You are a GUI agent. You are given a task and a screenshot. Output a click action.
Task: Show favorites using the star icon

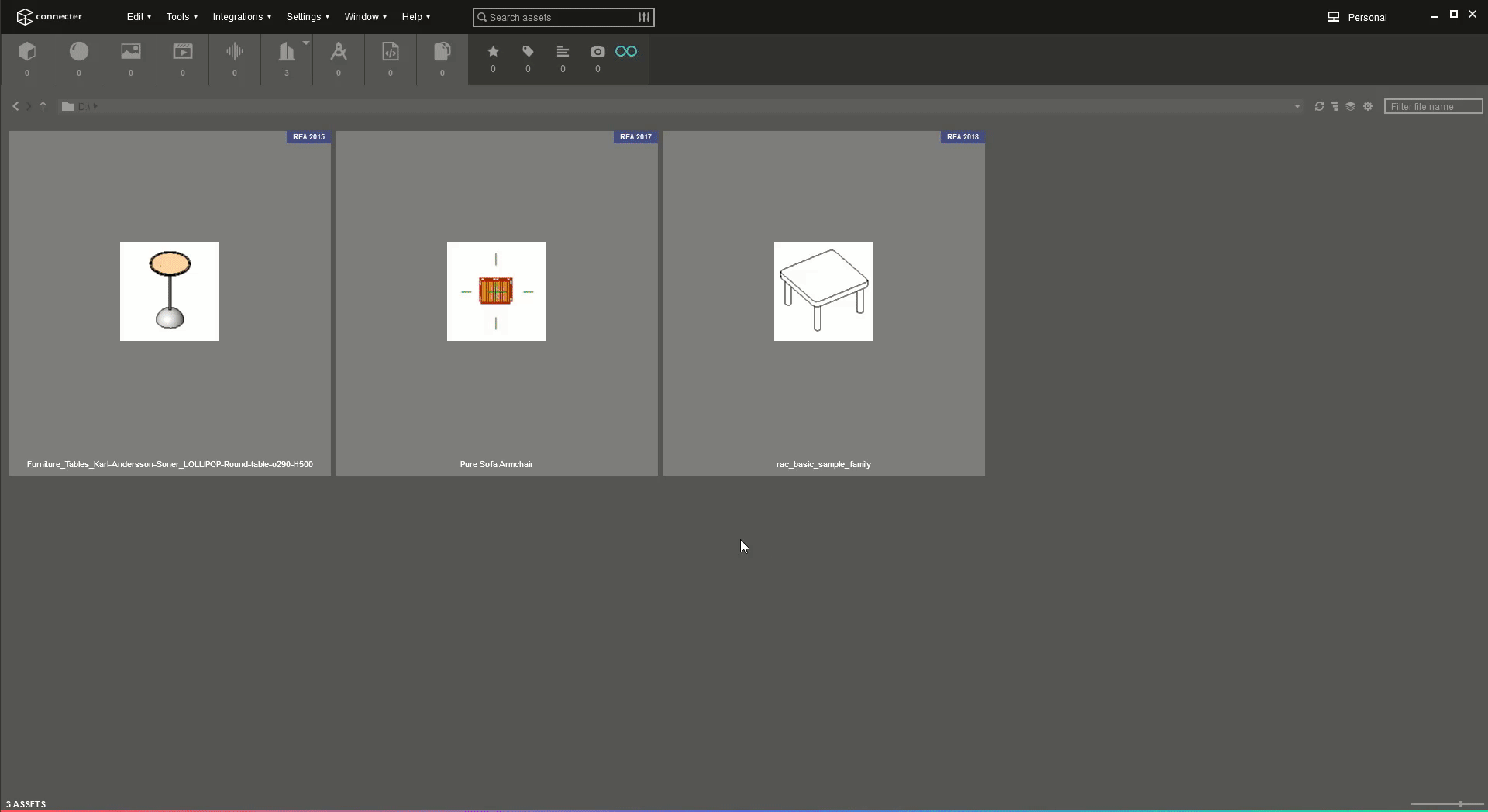(493, 52)
